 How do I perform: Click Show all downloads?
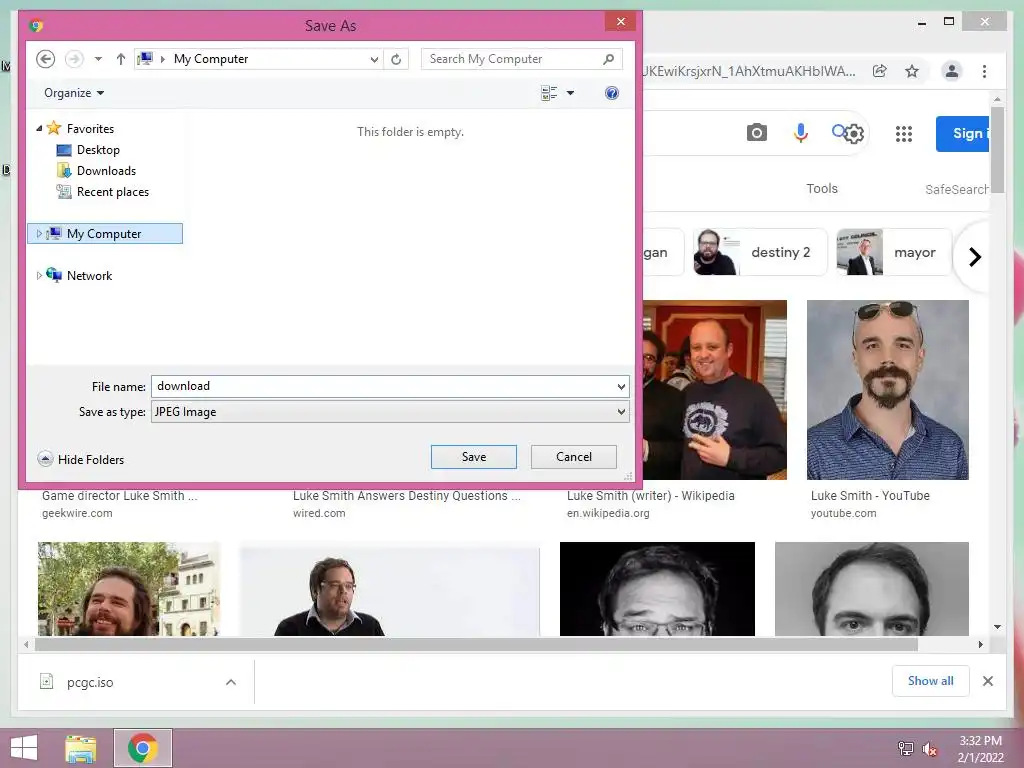tap(931, 681)
